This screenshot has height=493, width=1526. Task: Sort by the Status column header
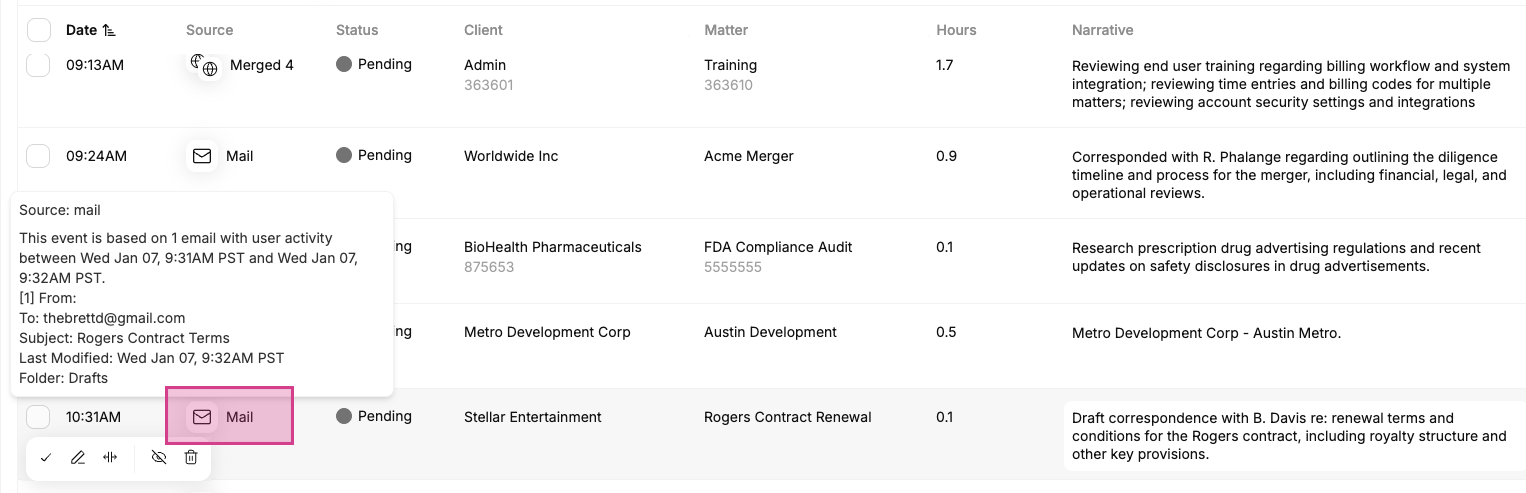tap(357, 30)
